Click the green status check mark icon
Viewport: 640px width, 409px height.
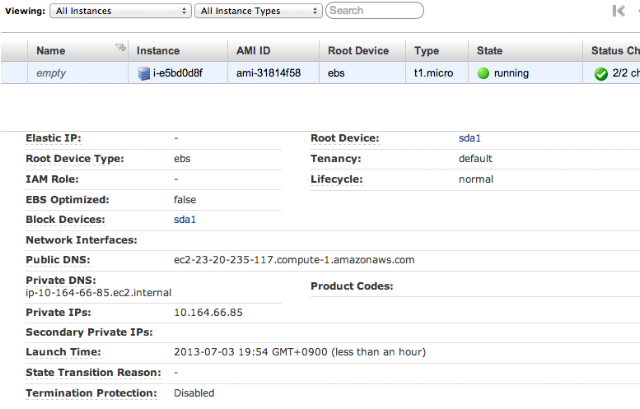601,74
